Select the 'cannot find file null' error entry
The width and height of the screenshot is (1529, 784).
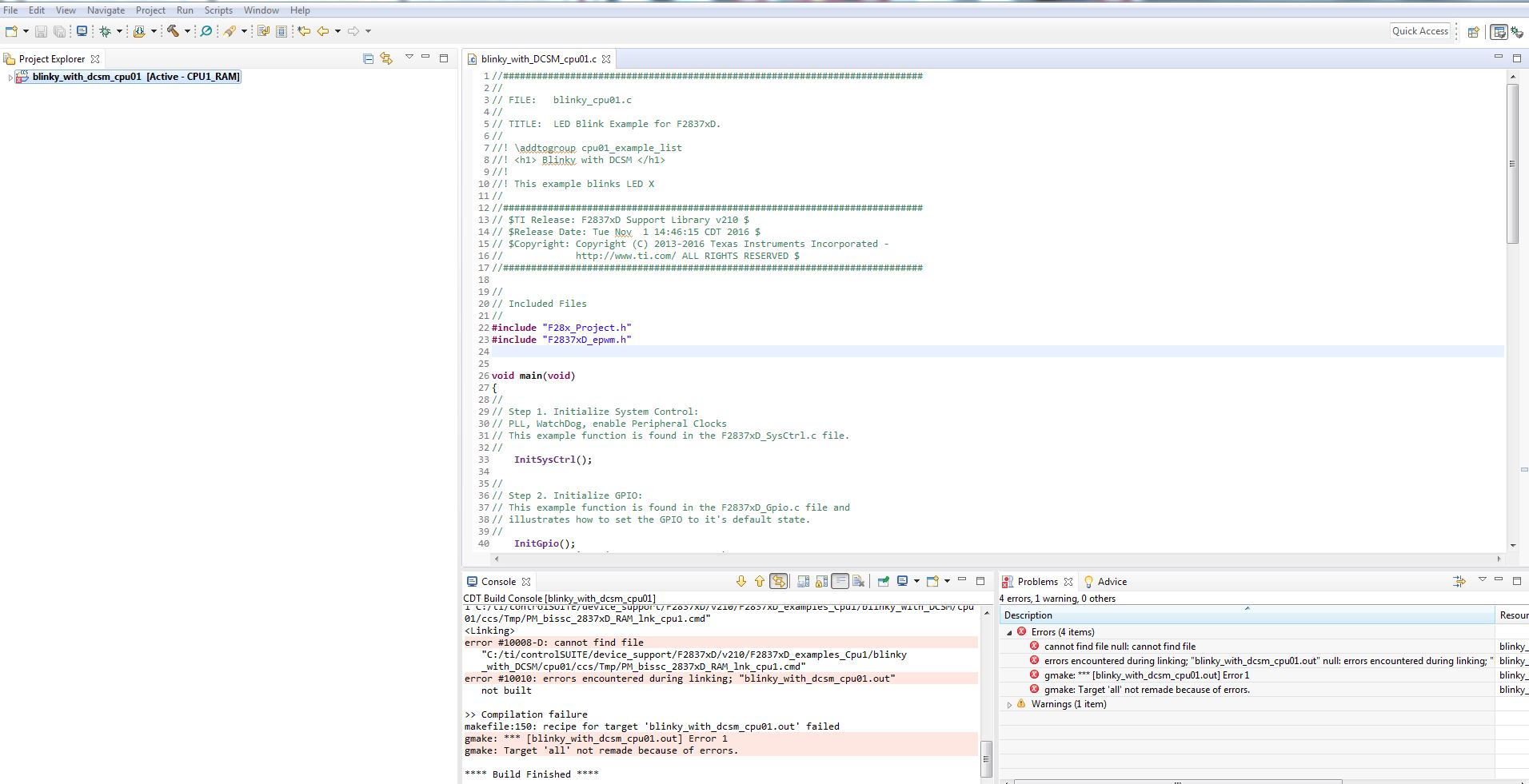[x=1120, y=647]
